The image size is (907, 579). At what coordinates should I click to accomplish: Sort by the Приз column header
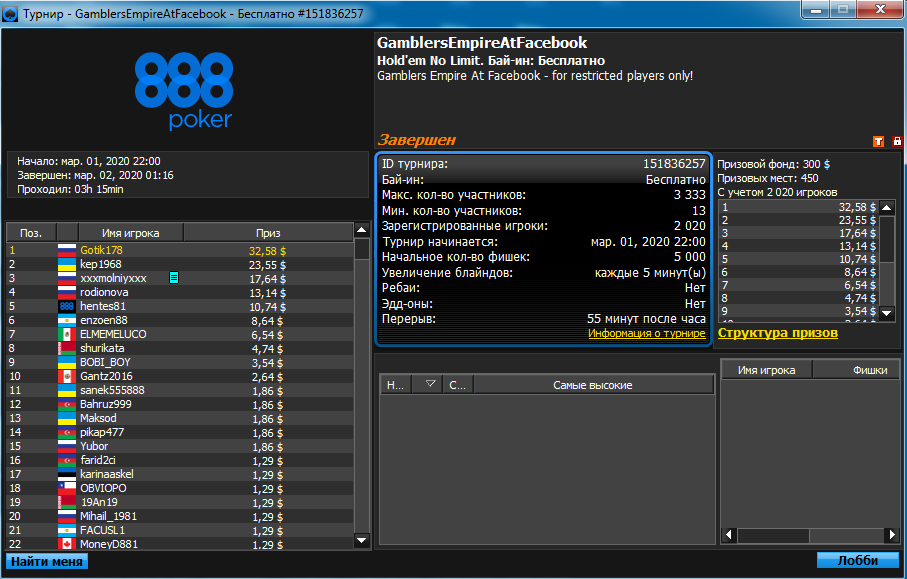pyautogui.click(x=268, y=233)
